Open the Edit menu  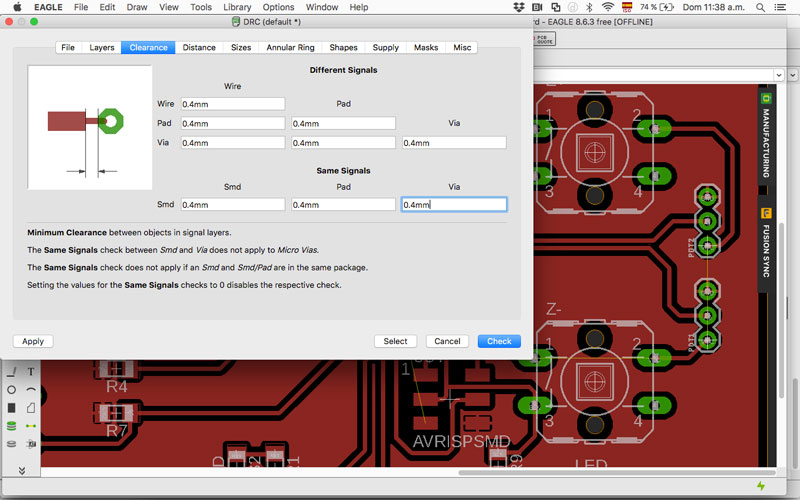[107, 7]
